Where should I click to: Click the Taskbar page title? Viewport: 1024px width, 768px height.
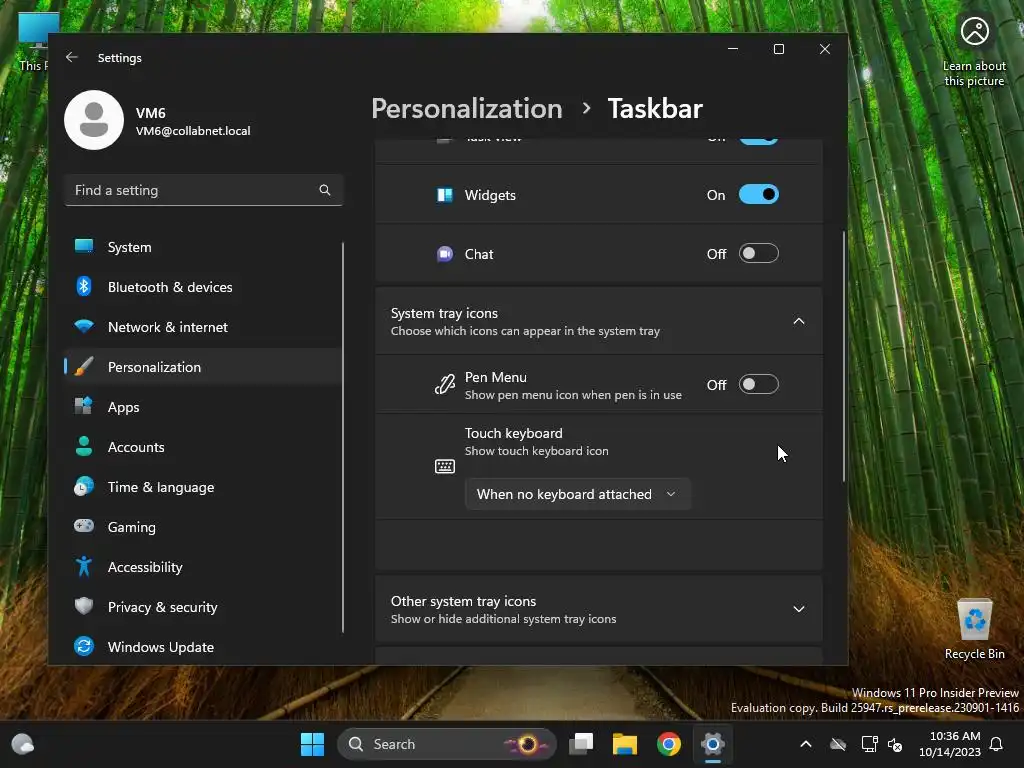655,108
